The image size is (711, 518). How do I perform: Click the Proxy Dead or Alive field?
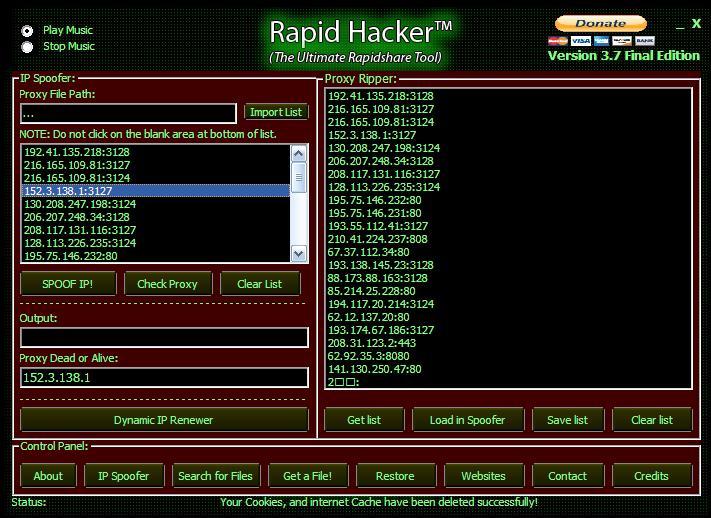click(x=164, y=377)
